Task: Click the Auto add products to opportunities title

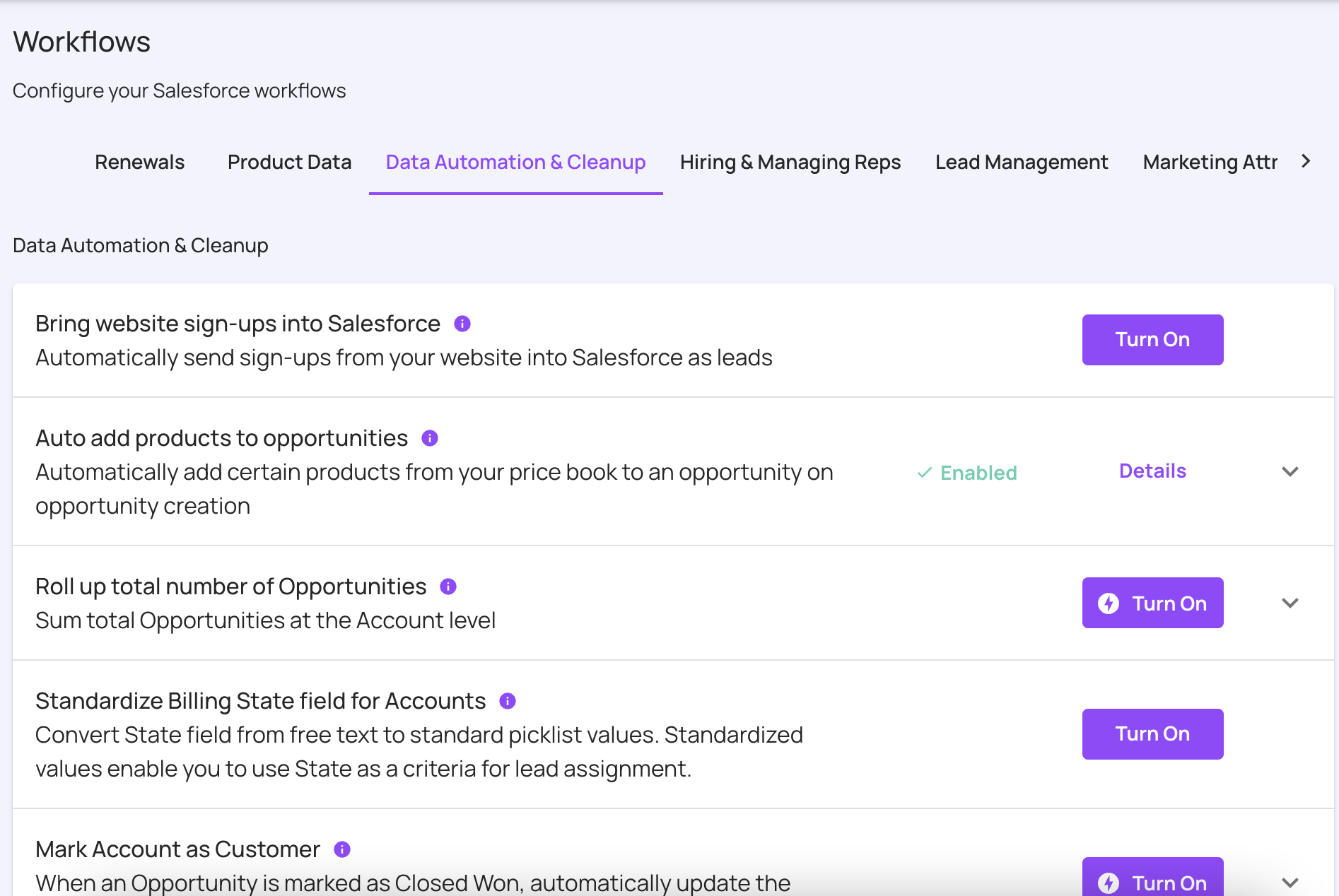Action: pyautogui.click(x=221, y=438)
